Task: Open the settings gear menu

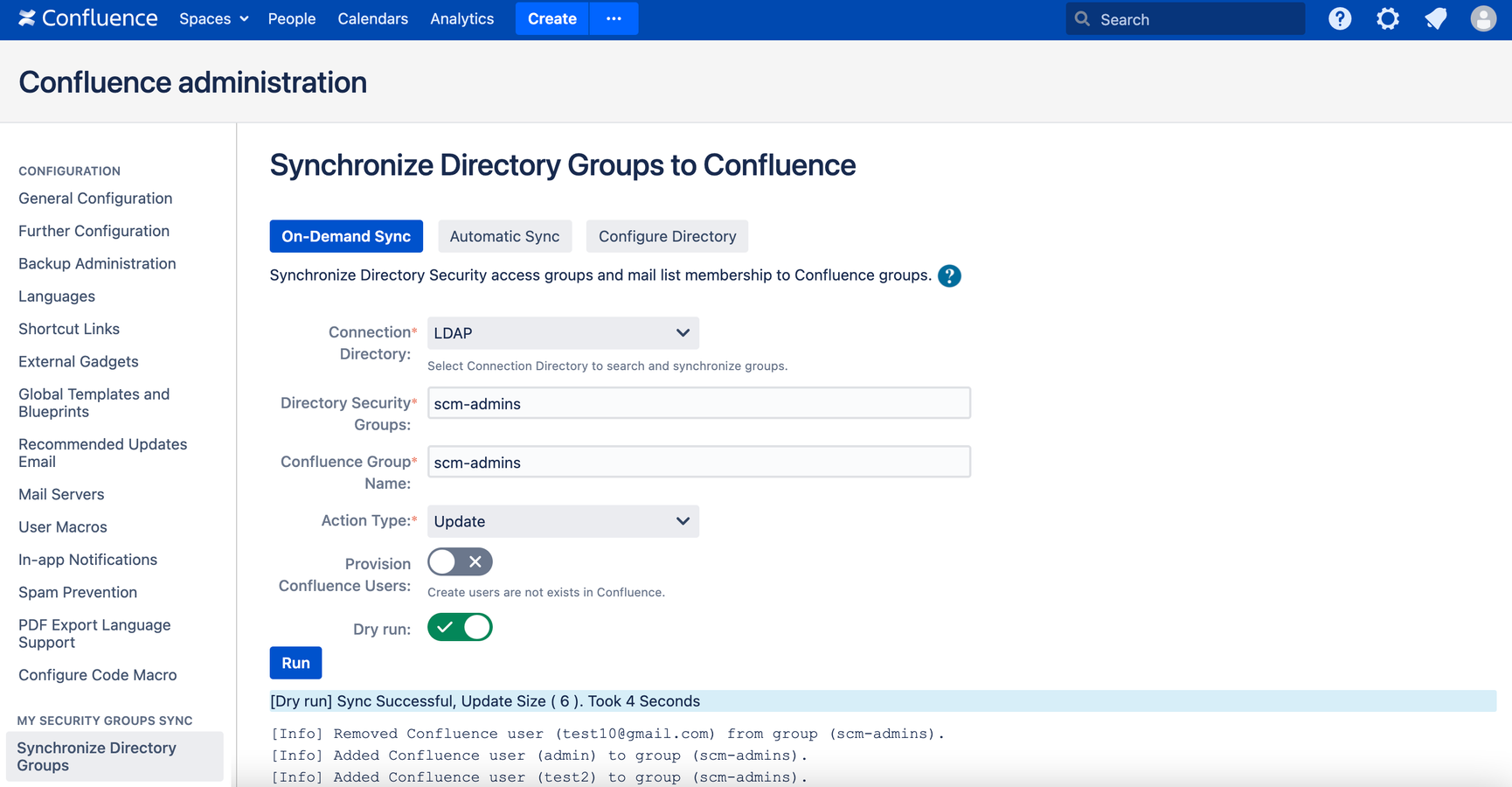Action: [1388, 18]
